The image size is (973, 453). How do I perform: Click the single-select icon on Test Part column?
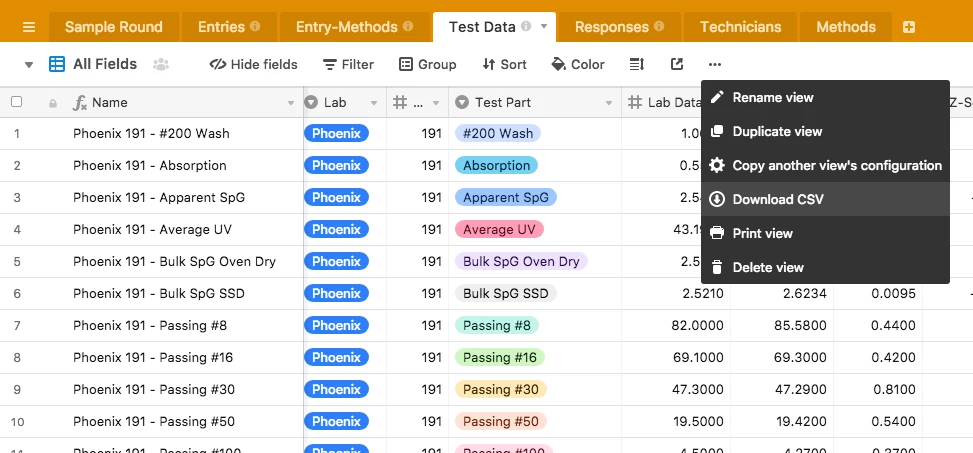(462, 102)
